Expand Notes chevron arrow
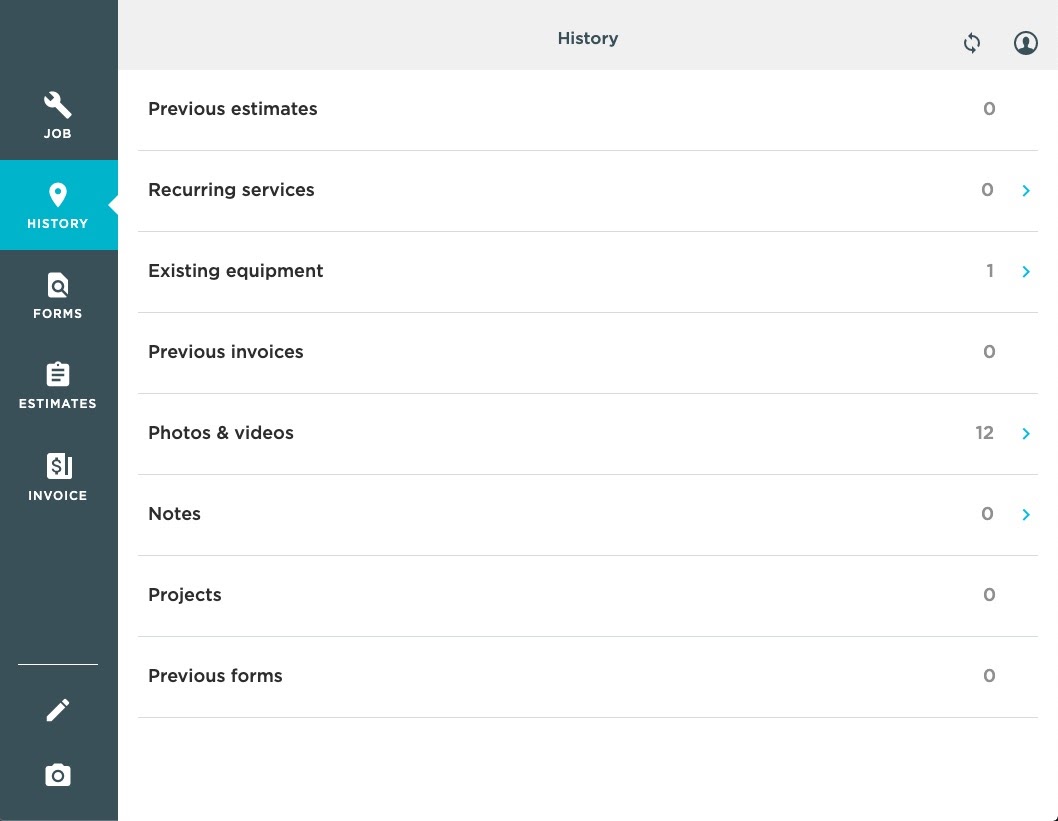The image size is (1058, 821). 1026,514
